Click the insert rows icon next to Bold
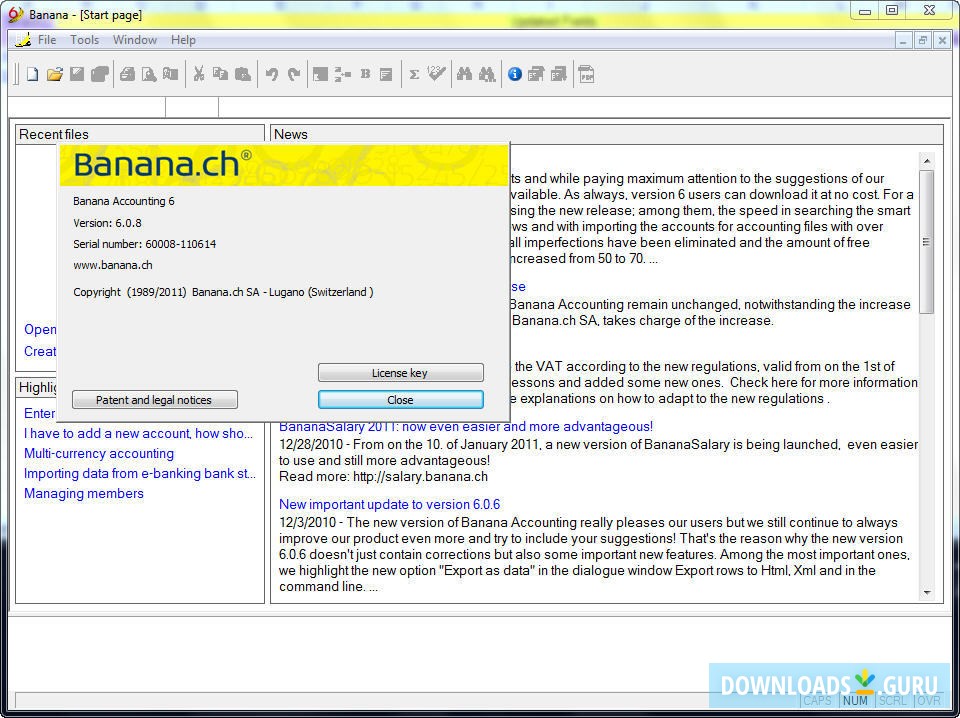960x718 pixels. tap(343, 75)
